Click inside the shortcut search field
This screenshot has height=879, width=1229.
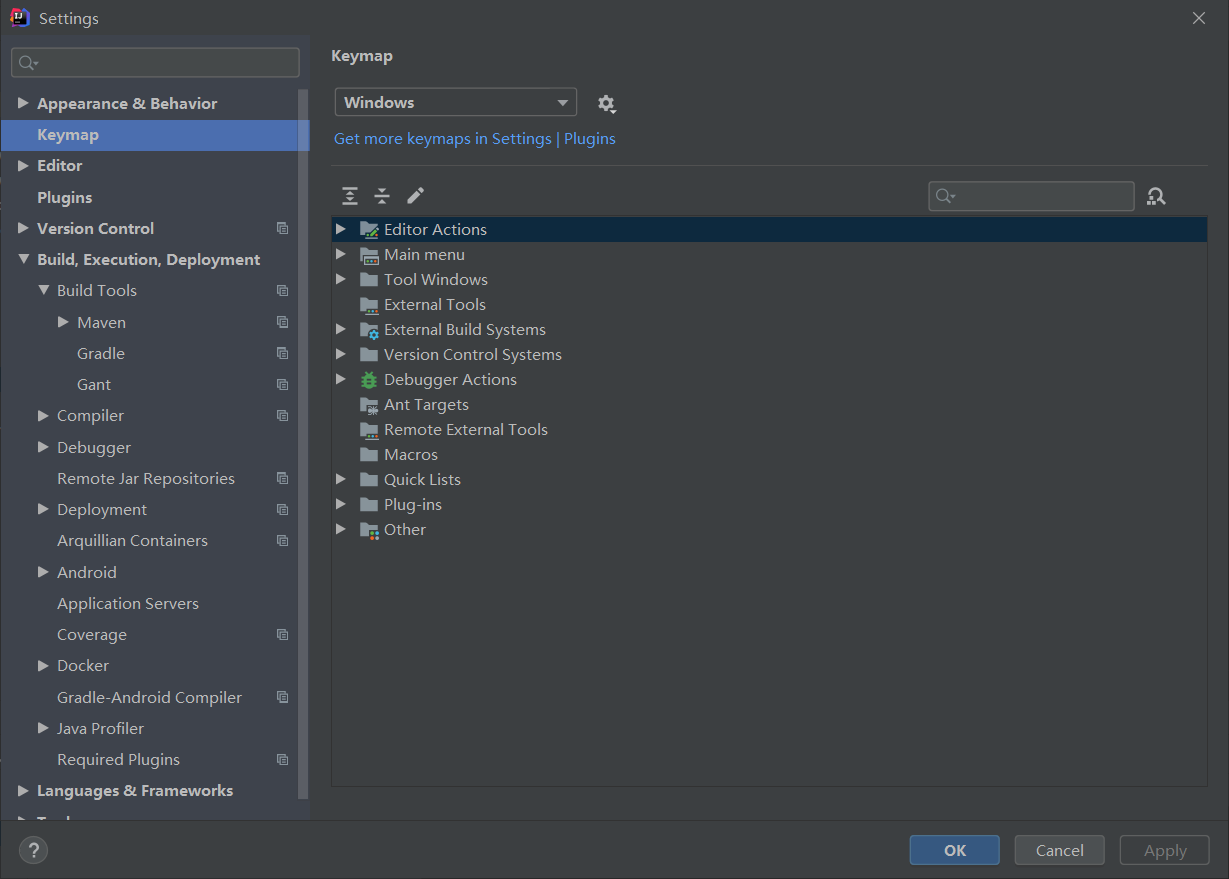coord(1030,196)
